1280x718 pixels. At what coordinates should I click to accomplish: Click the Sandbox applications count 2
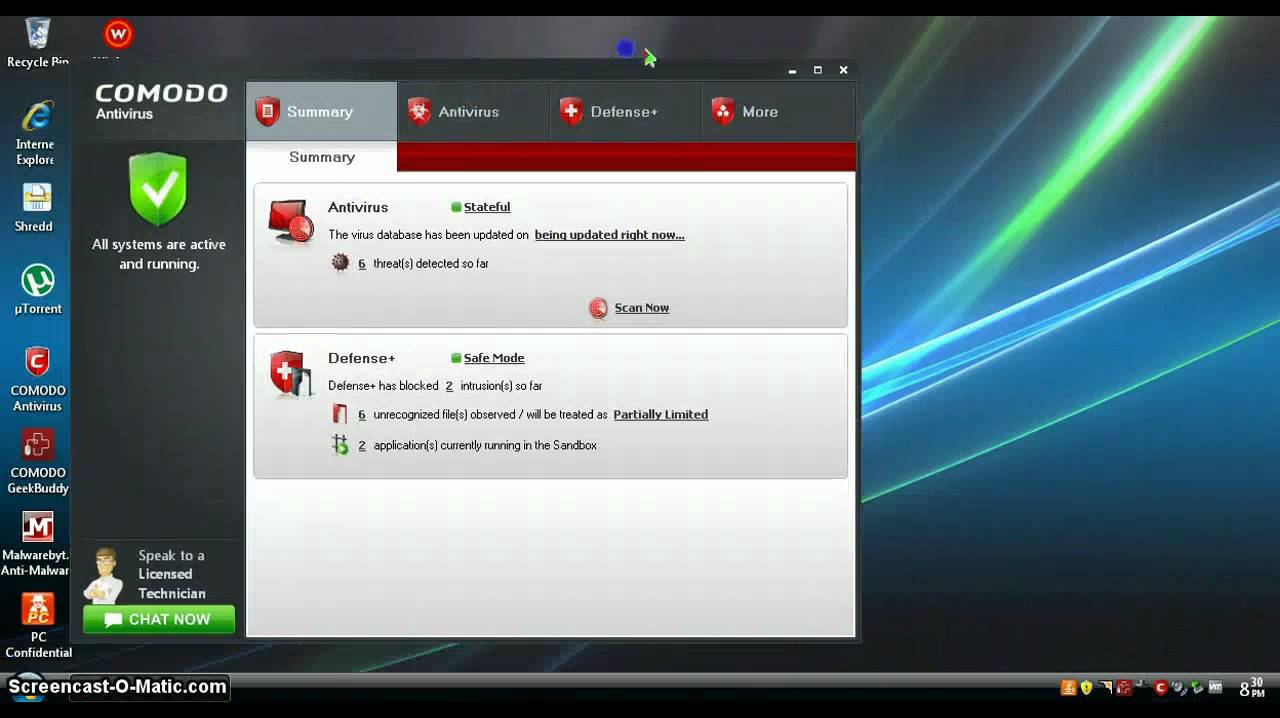[x=362, y=446]
